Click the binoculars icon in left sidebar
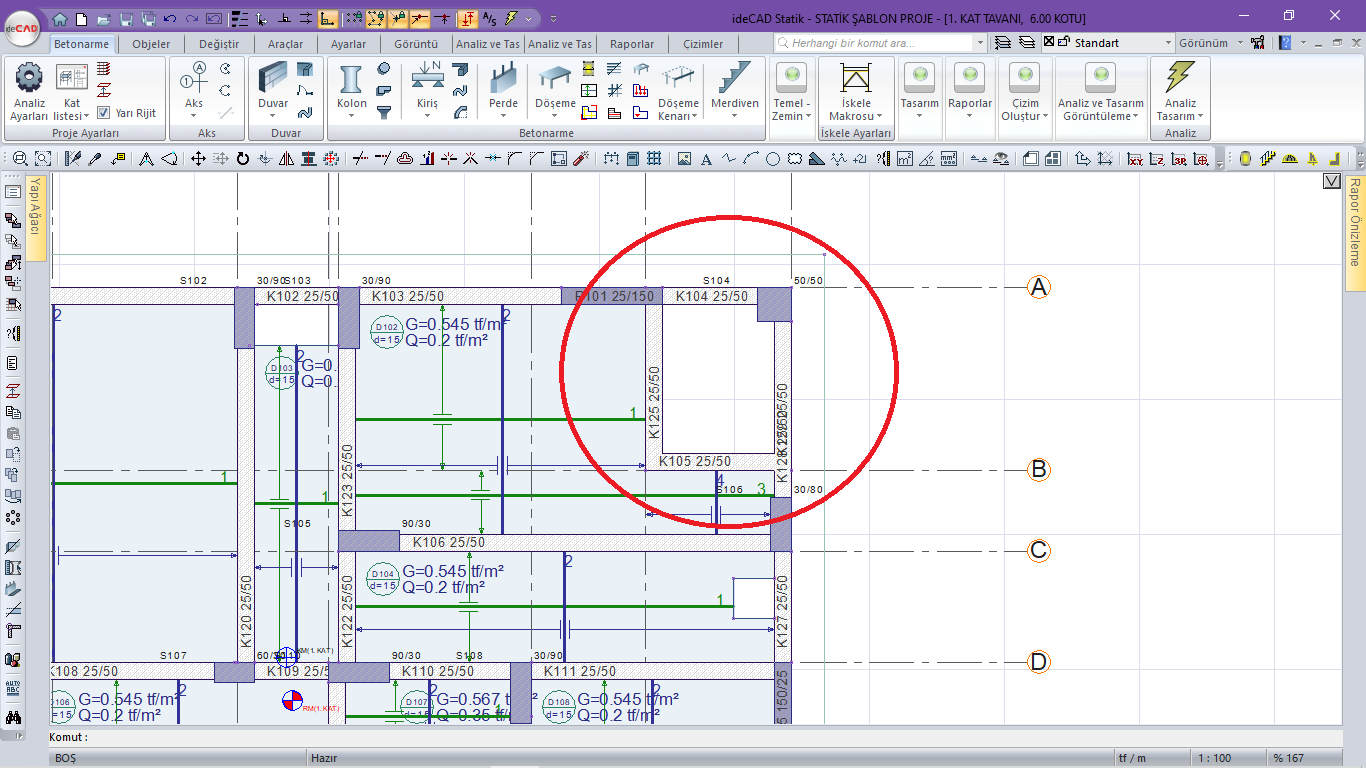This screenshot has height=768, width=1366. point(13,717)
